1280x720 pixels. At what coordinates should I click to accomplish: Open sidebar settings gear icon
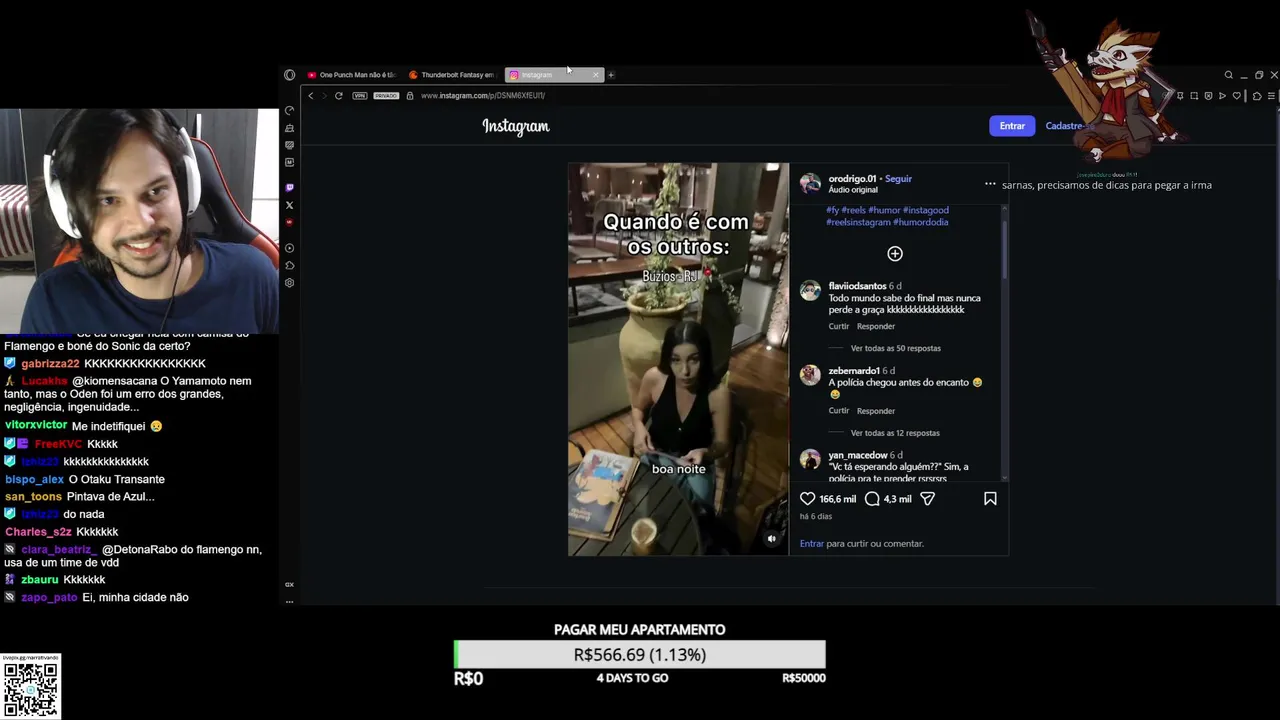(289, 283)
